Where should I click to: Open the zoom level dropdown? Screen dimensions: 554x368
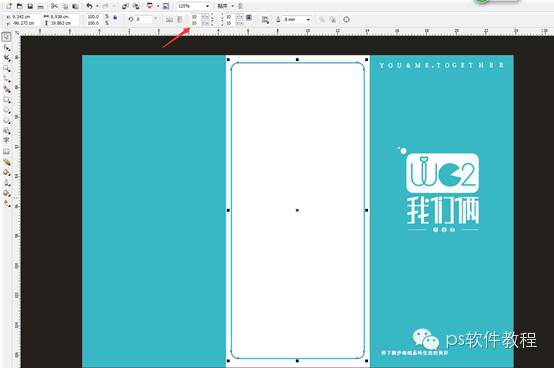[x=194, y=6]
